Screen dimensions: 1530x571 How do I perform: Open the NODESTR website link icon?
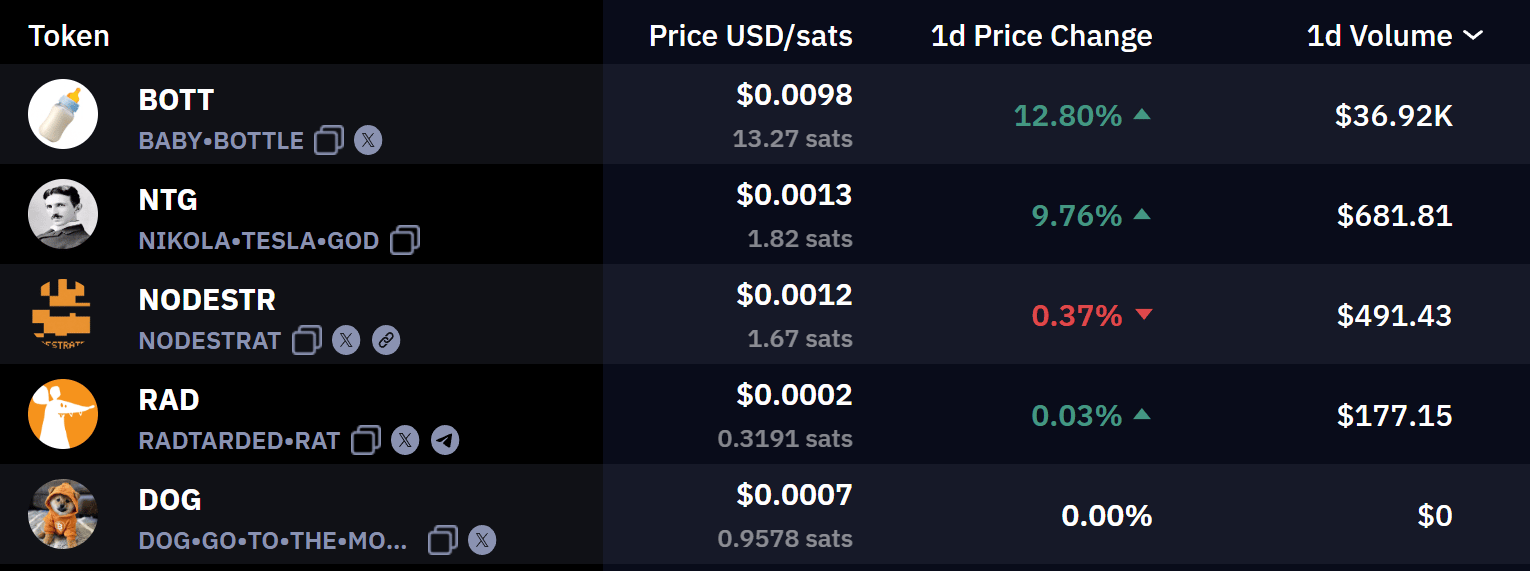tap(386, 340)
